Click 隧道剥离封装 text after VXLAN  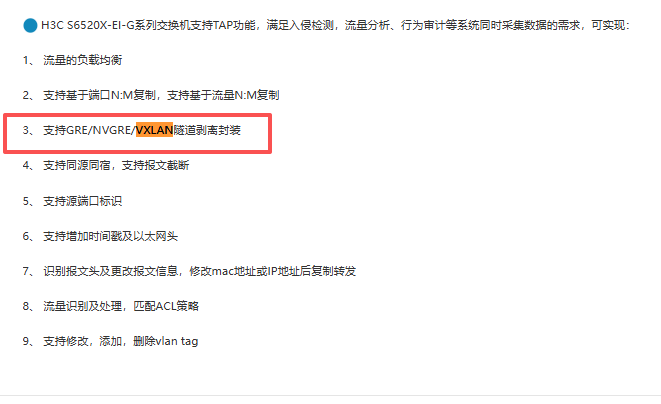[207, 130]
